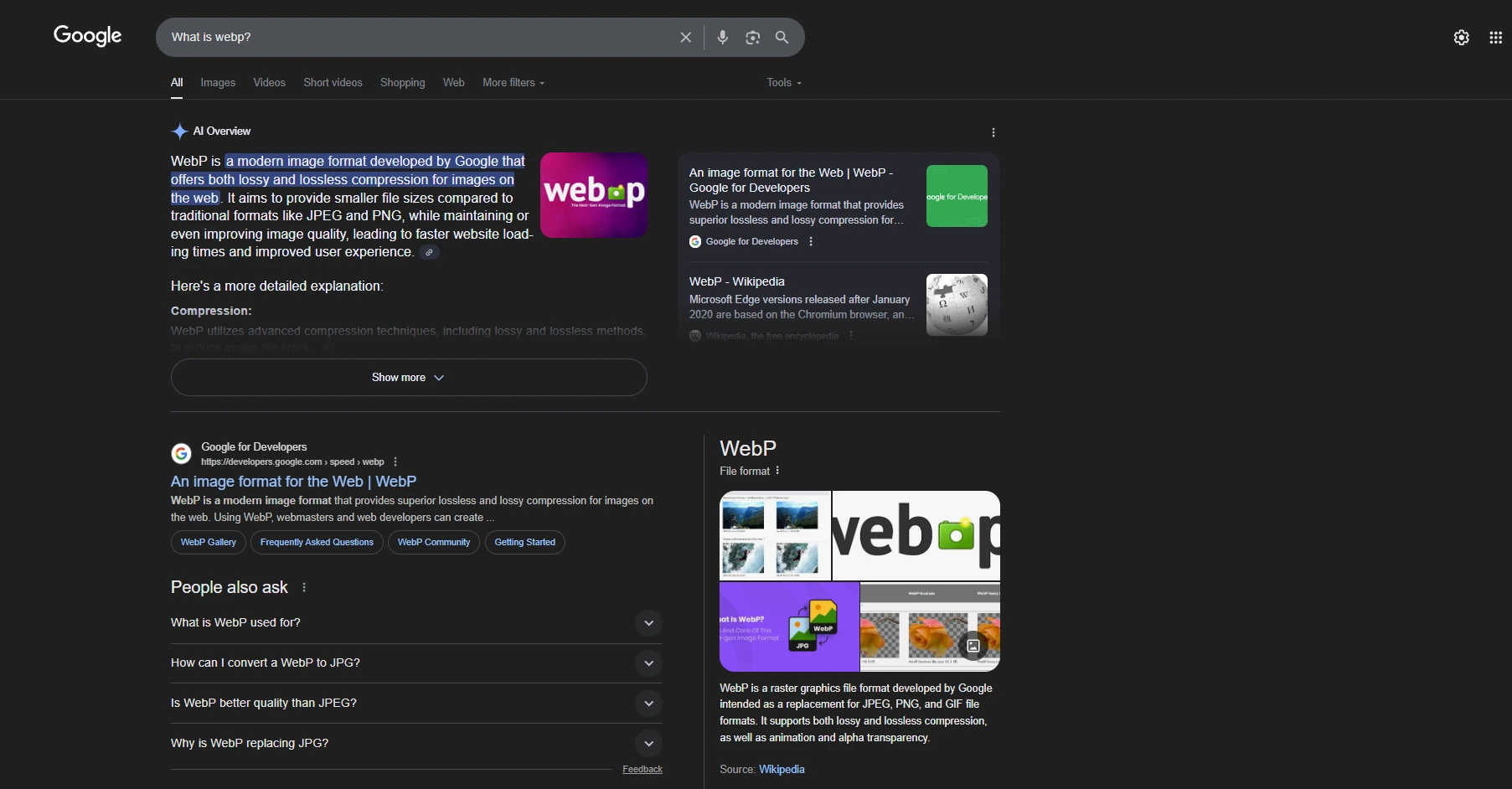Open the Wikipedia source link
This screenshot has height=789, width=1512.
tap(781, 770)
